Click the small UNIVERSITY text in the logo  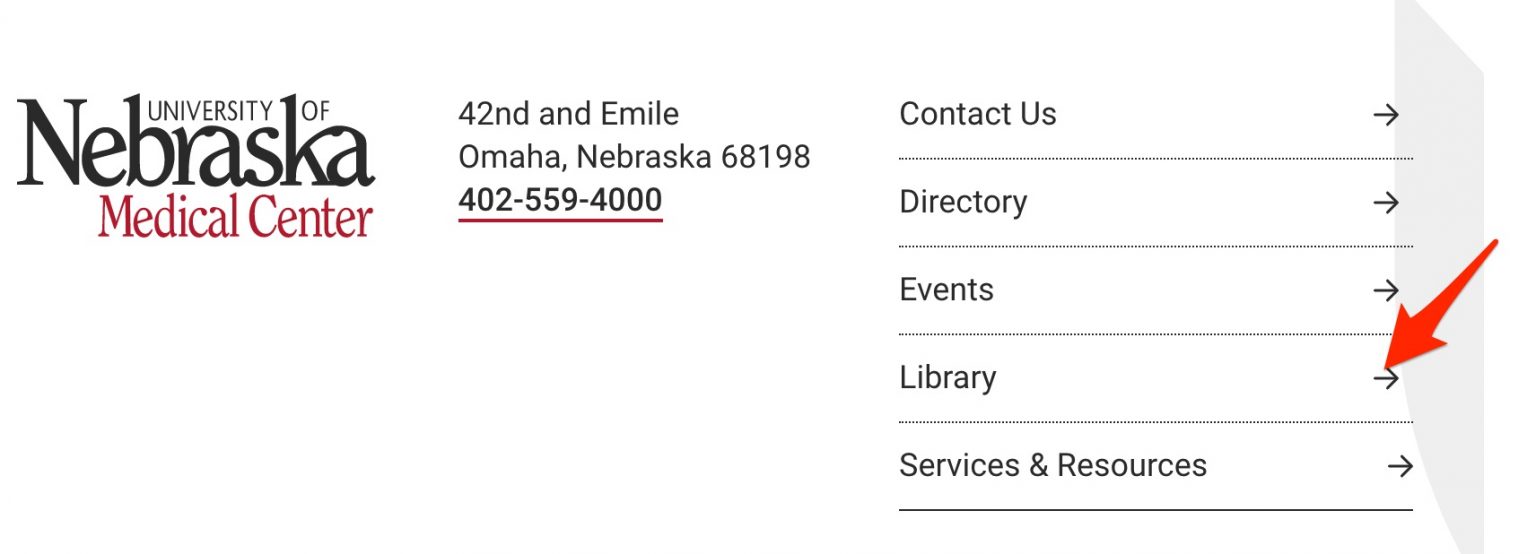(x=209, y=110)
